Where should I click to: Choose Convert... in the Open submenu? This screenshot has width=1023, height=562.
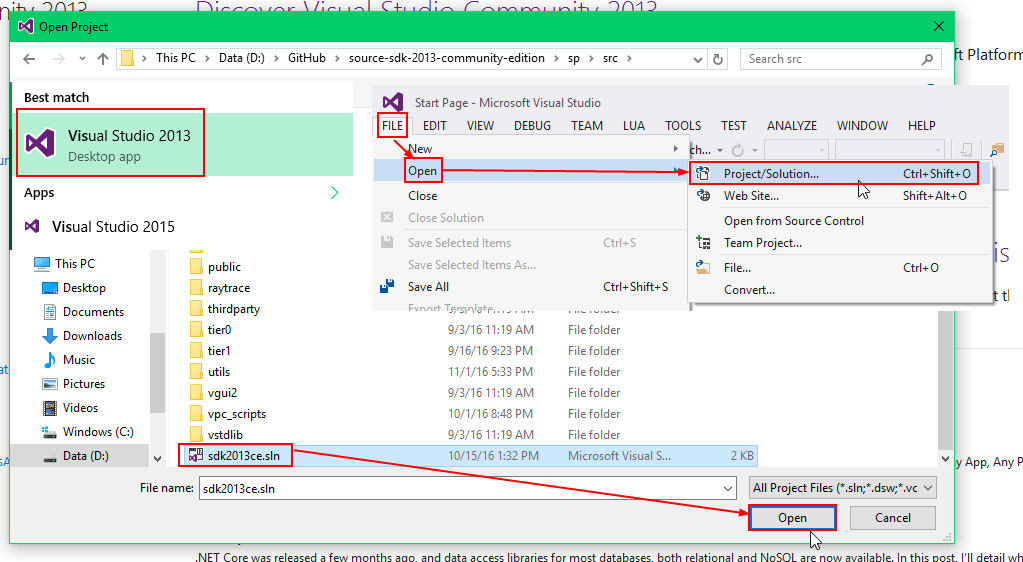coord(749,290)
